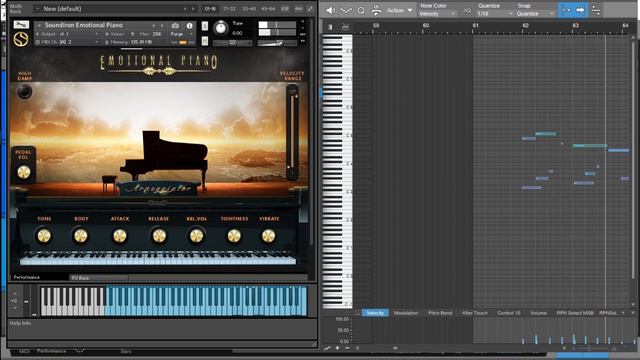The height and width of the screenshot is (360, 640).
Task: Open the Quantize 1/16 value dropdown
Action: point(495,14)
